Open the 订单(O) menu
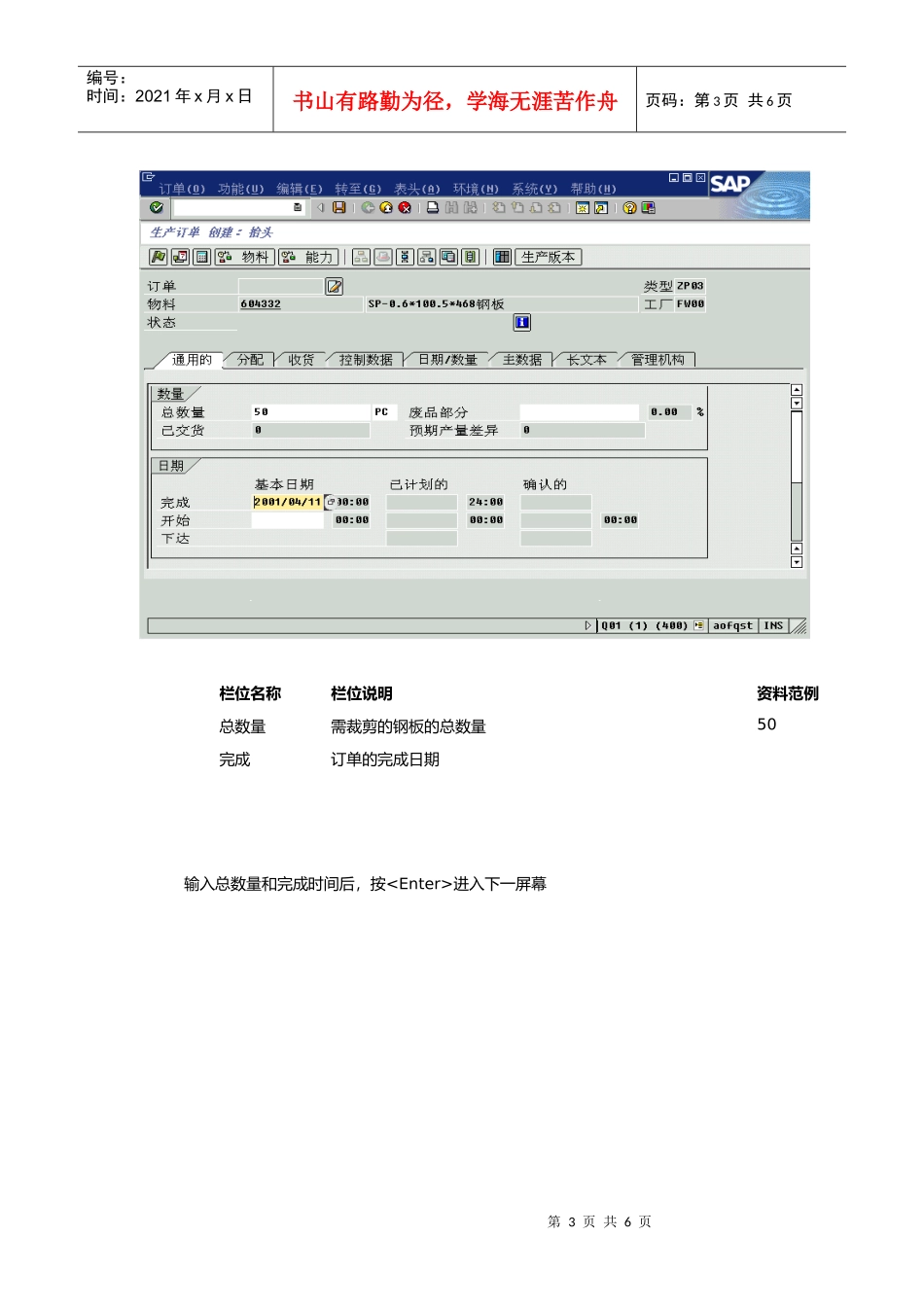 point(181,189)
